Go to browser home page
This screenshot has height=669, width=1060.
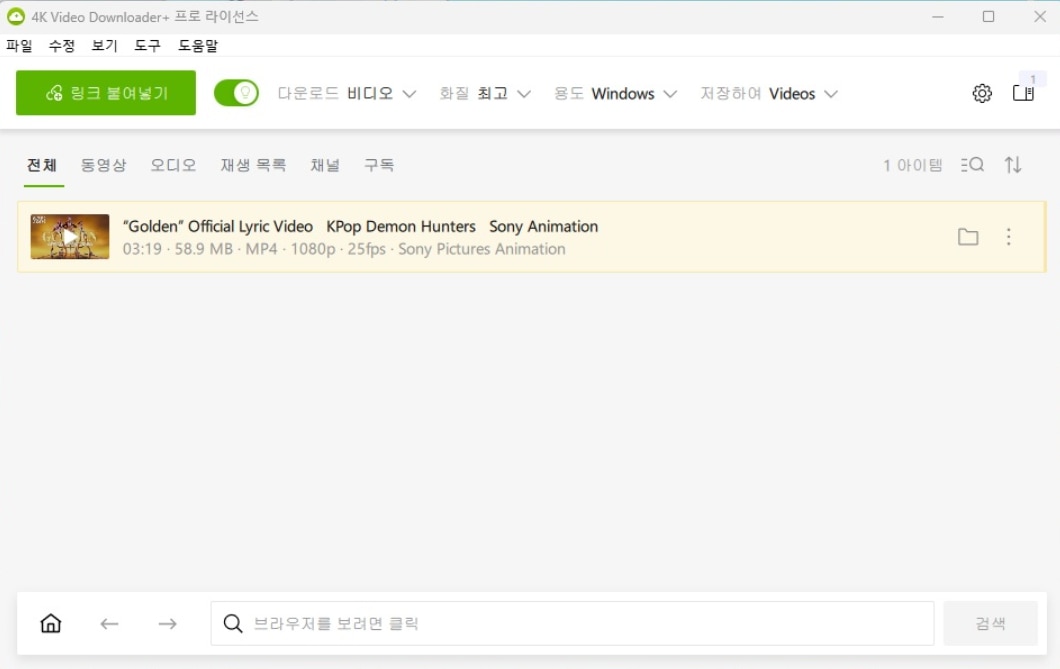50,623
